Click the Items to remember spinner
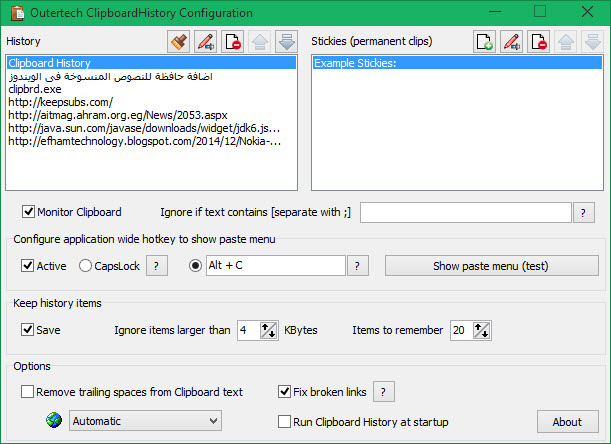Screen dimensions: 611x444 point(482,330)
